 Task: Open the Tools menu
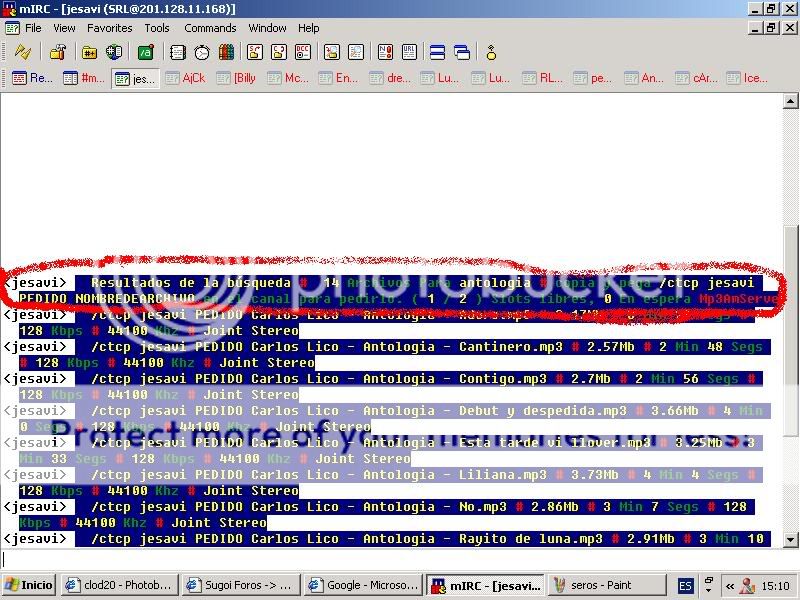pyautogui.click(x=157, y=28)
